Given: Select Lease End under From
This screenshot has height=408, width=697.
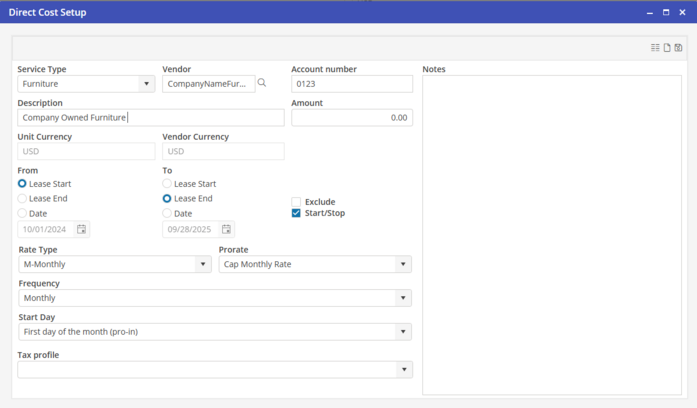Looking at the screenshot, I should (x=23, y=199).
